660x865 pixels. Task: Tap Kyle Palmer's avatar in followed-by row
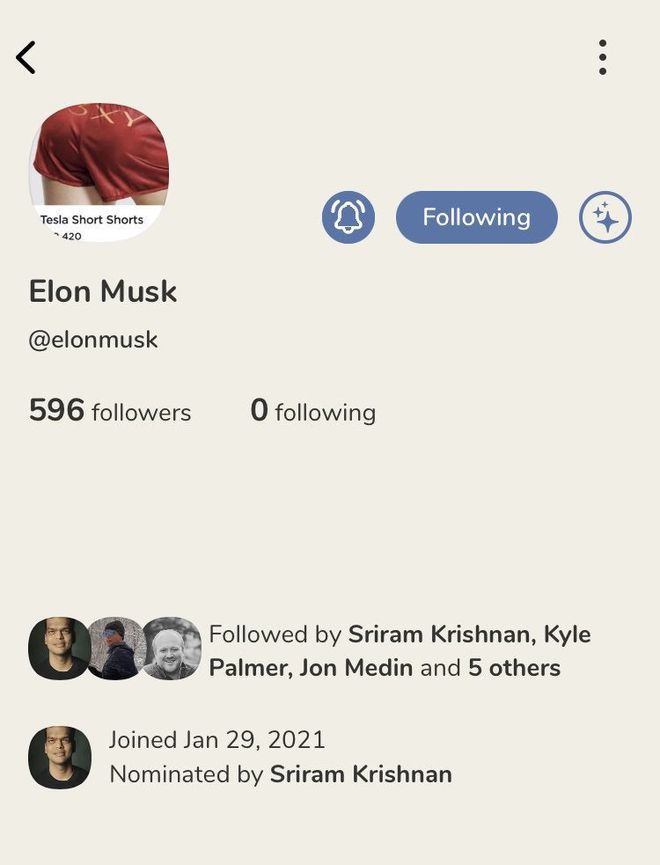[x=115, y=648]
